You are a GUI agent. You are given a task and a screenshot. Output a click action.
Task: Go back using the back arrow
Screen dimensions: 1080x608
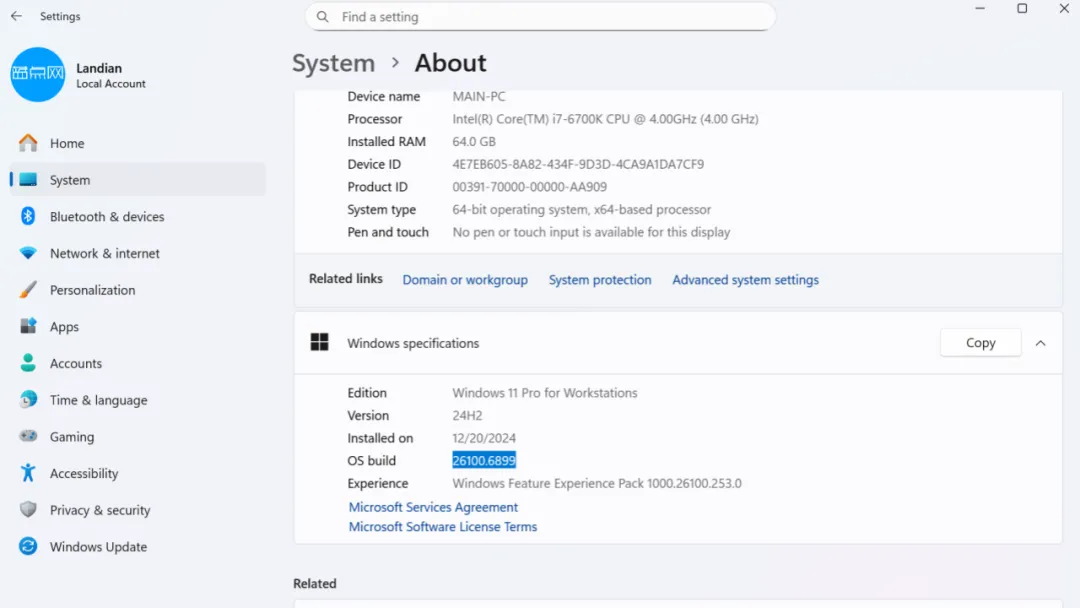coord(16,17)
